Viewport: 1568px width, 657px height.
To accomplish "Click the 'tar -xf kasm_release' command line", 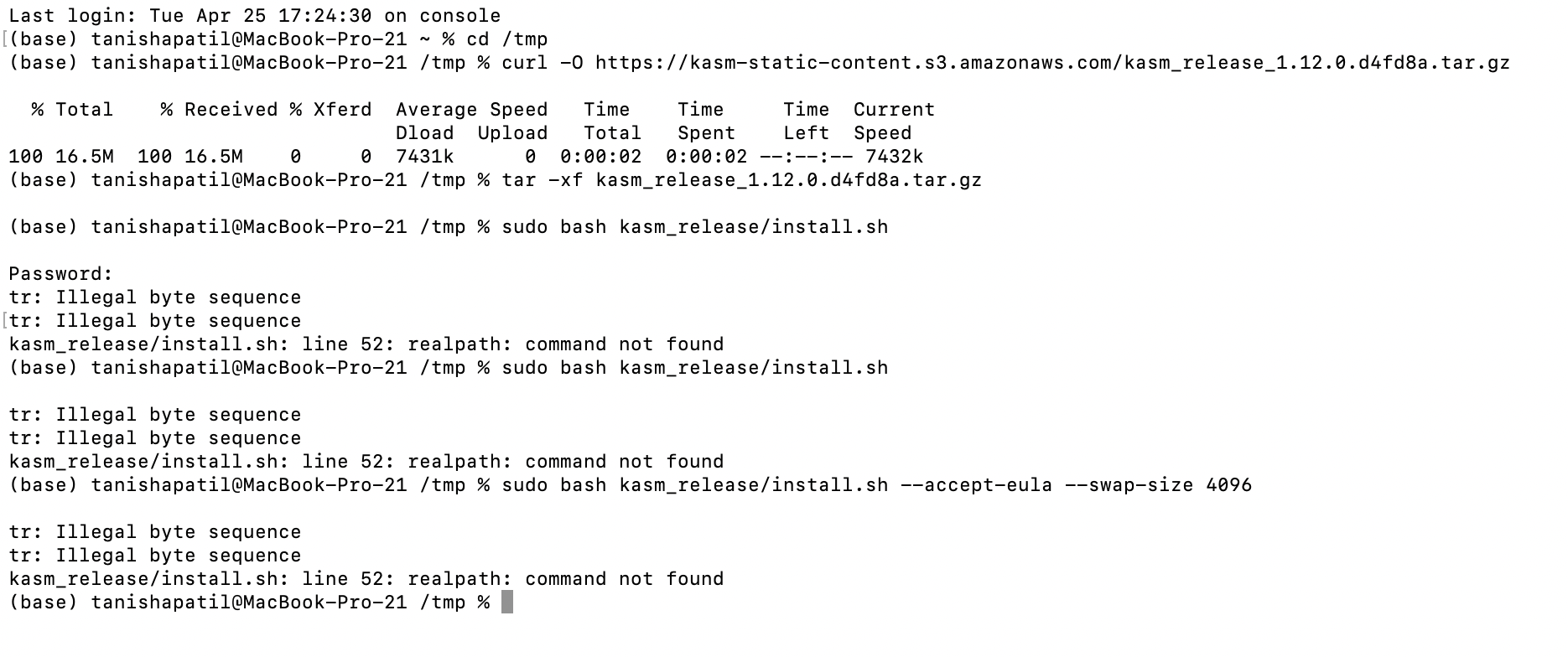I will pyautogui.click(x=741, y=180).
